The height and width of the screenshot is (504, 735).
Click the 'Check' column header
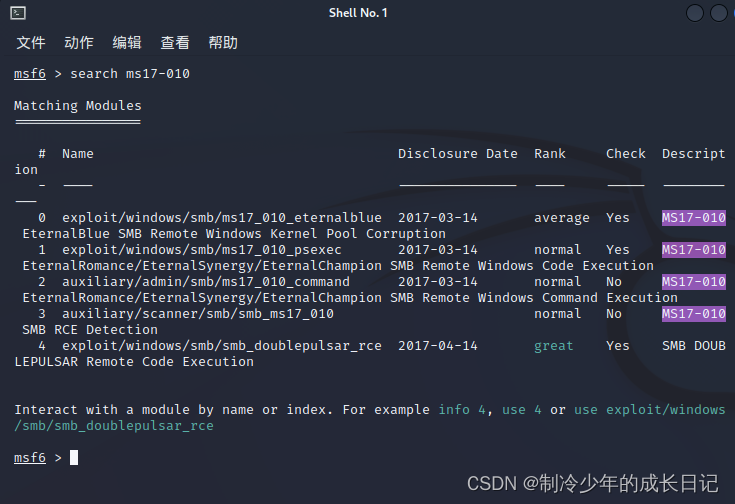(626, 154)
